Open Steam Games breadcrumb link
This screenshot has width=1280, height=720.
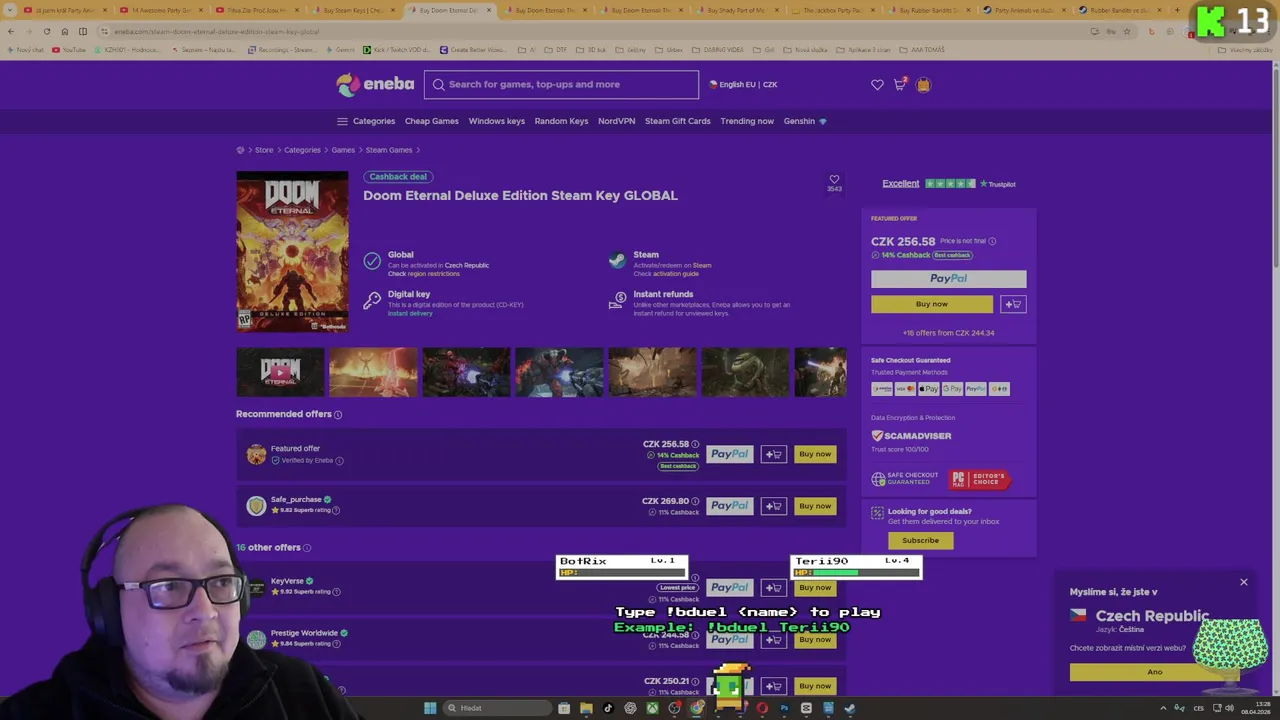(389, 150)
